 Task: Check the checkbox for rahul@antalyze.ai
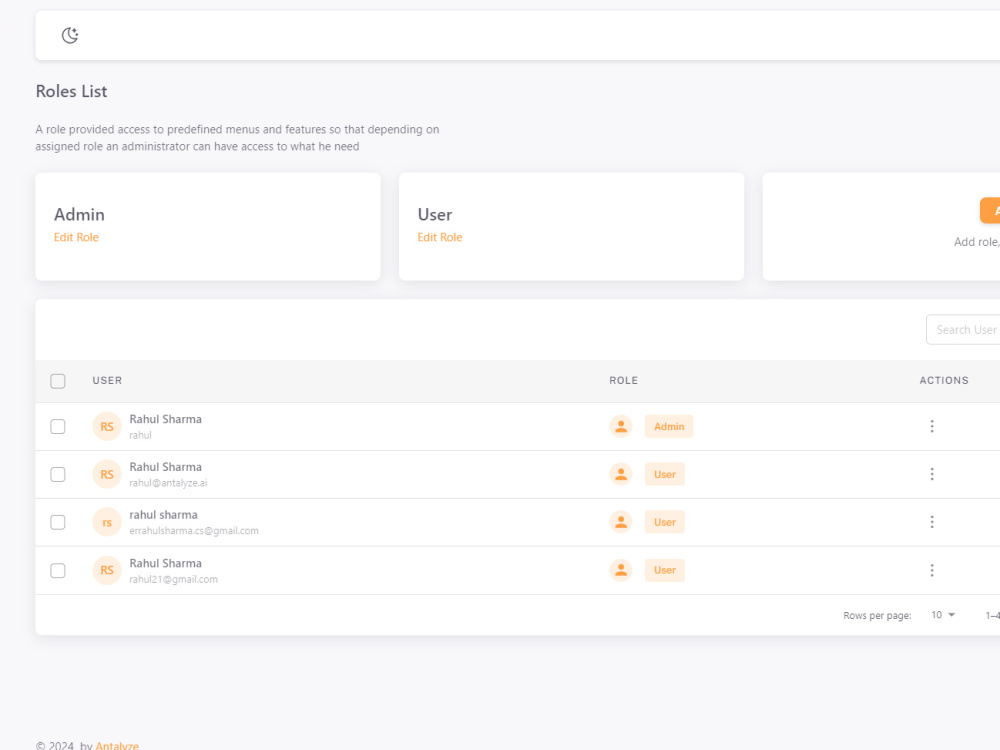point(57,473)
